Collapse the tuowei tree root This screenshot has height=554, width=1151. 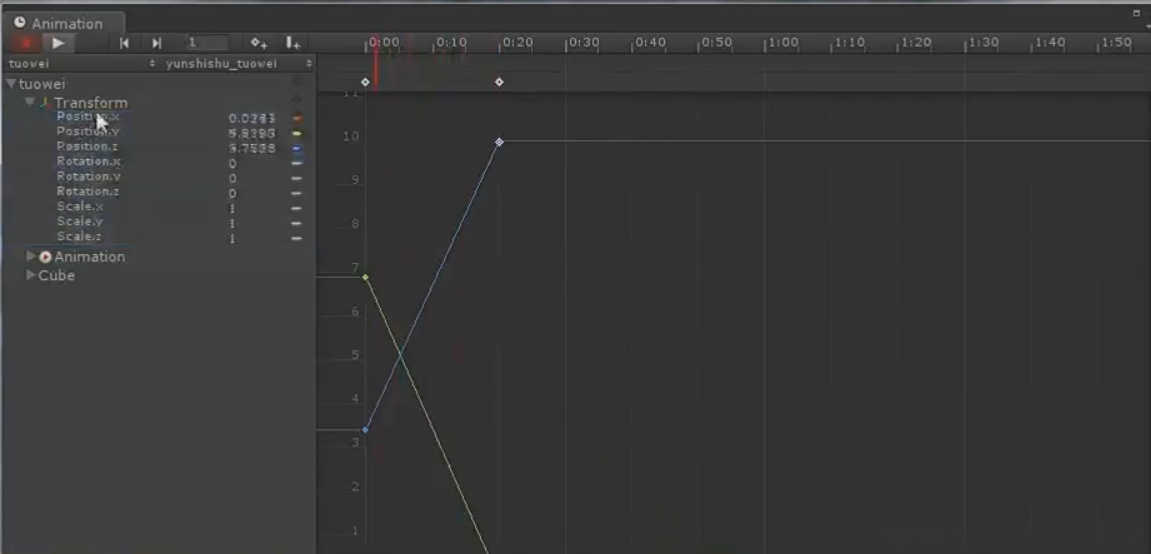tap(11, 84)
